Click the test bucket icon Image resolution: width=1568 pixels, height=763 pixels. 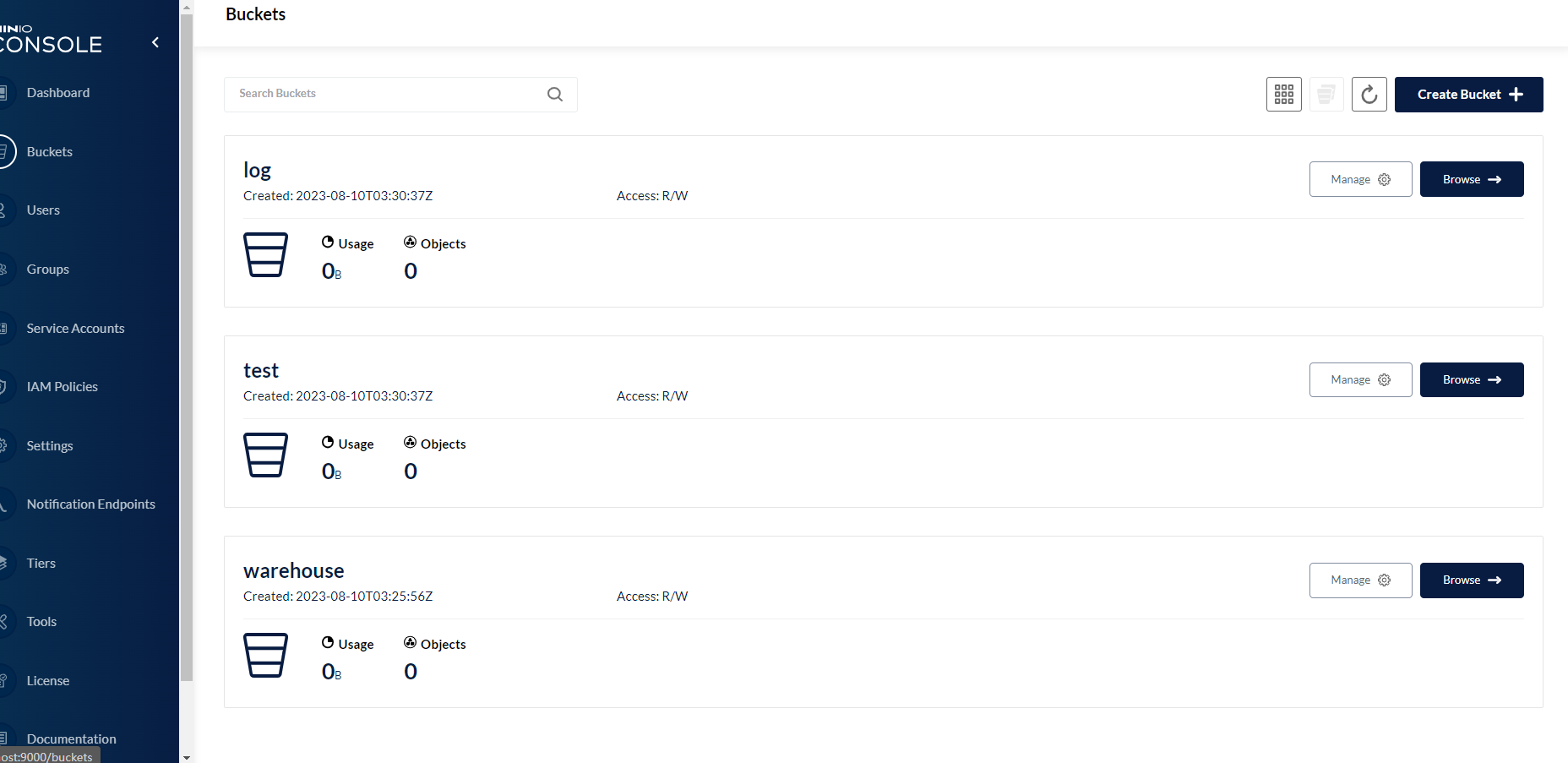[x=265, y=455]
